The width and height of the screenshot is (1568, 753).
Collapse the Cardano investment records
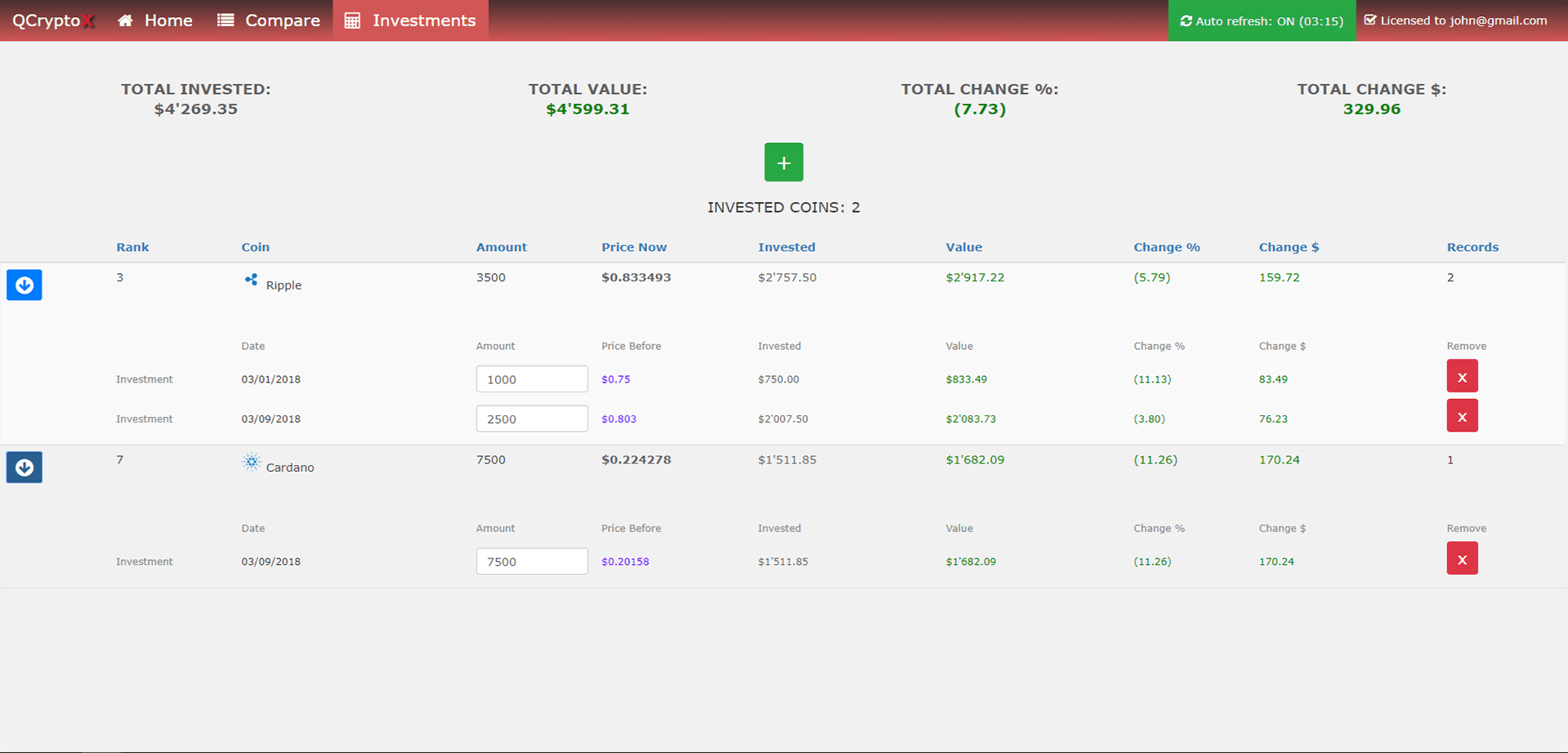[25, 468]
